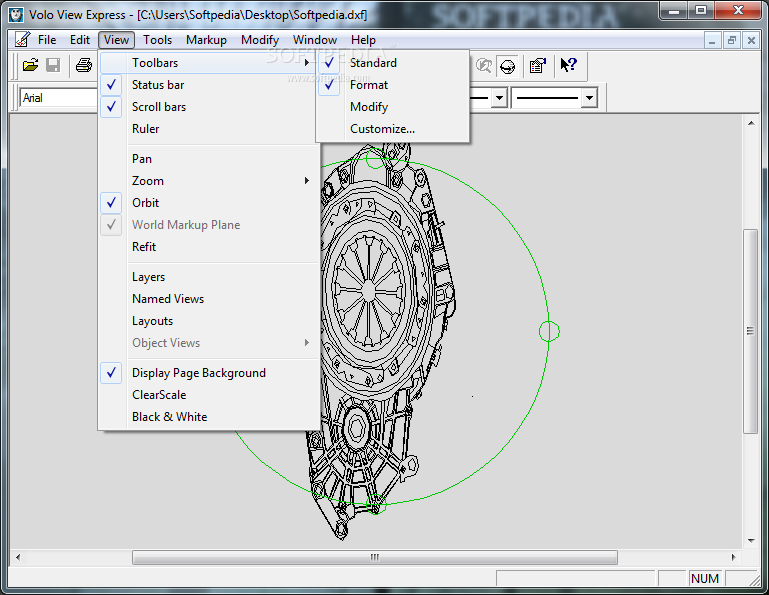
Task: Open the Markup menu
Action: tap(206, 40)
